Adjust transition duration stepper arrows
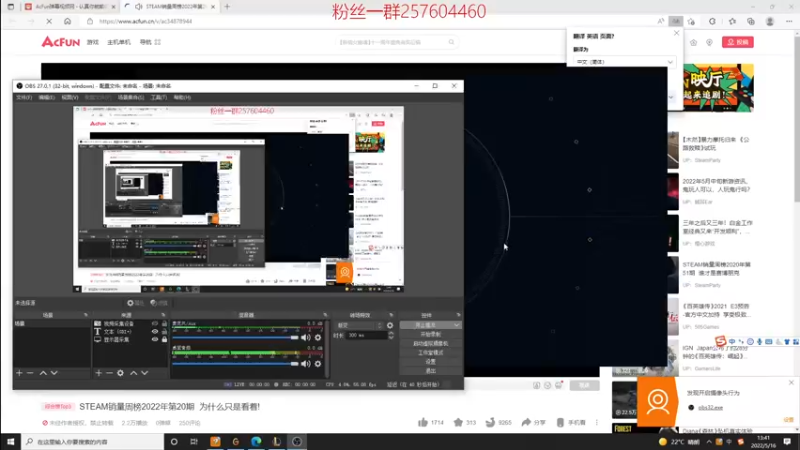Screen dimensions: 800x450 coord(391,335)
